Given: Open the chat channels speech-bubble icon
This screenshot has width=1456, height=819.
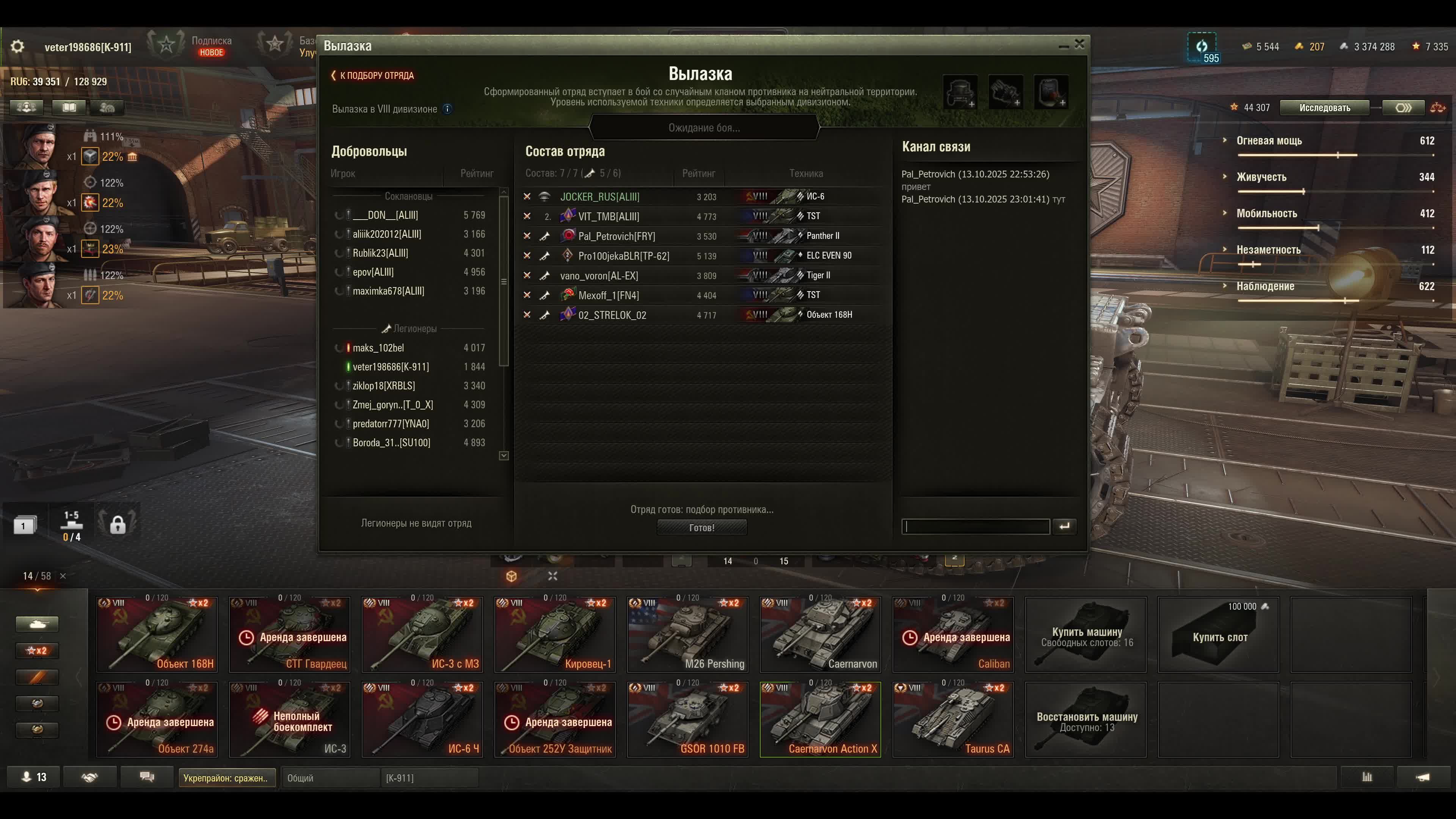Looking at the screenshot, I should (147, 777).
